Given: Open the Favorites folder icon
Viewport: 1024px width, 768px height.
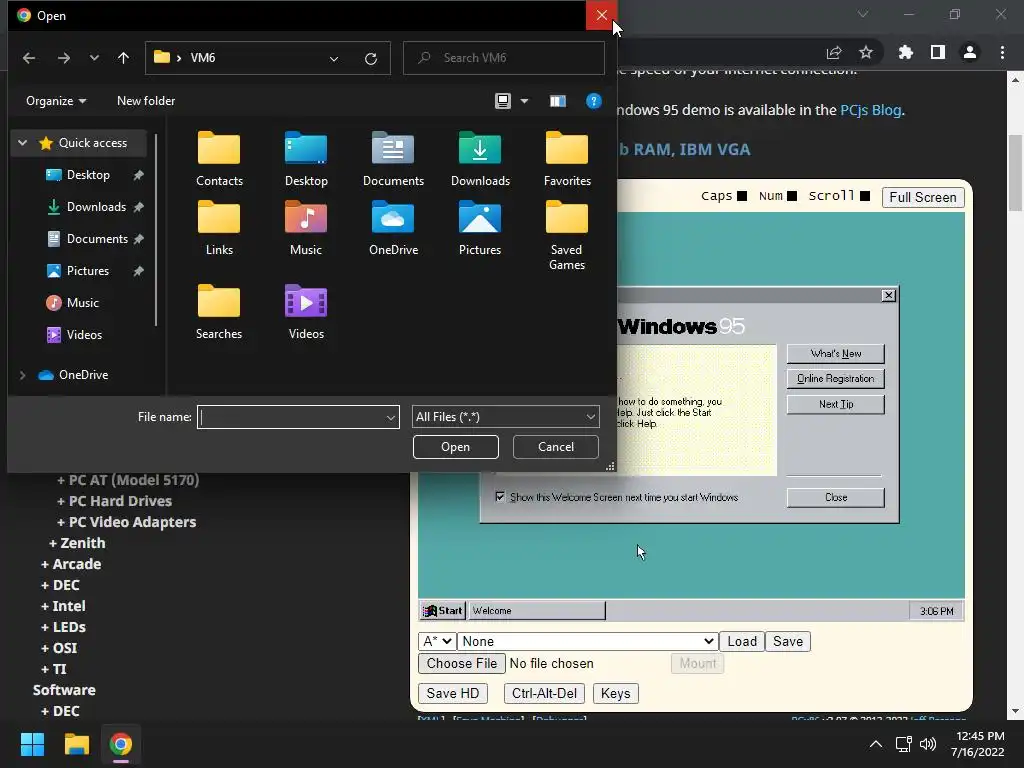Looking at the screenshot, I should click(567, 159).
